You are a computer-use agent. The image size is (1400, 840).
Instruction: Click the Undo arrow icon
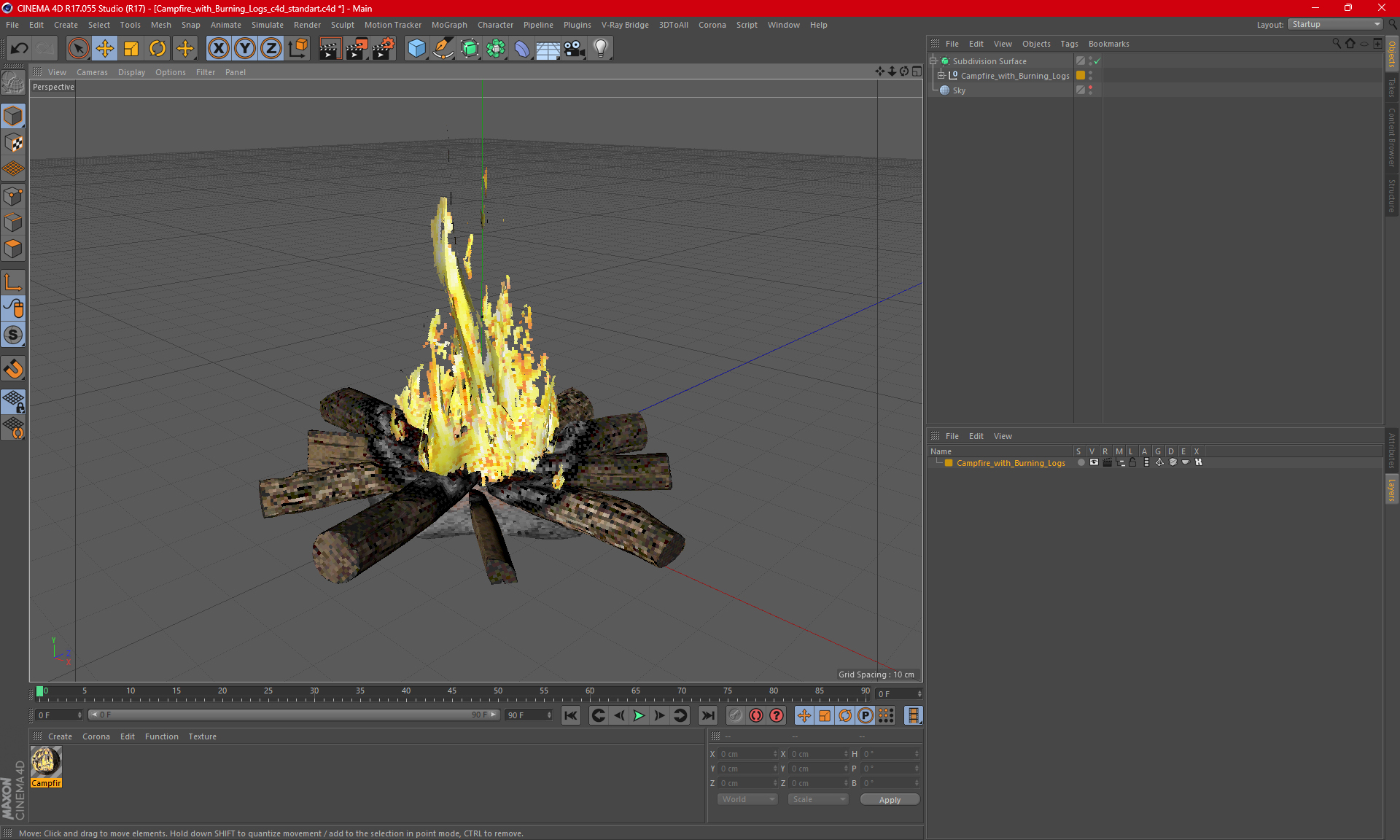tap(20, 49)
